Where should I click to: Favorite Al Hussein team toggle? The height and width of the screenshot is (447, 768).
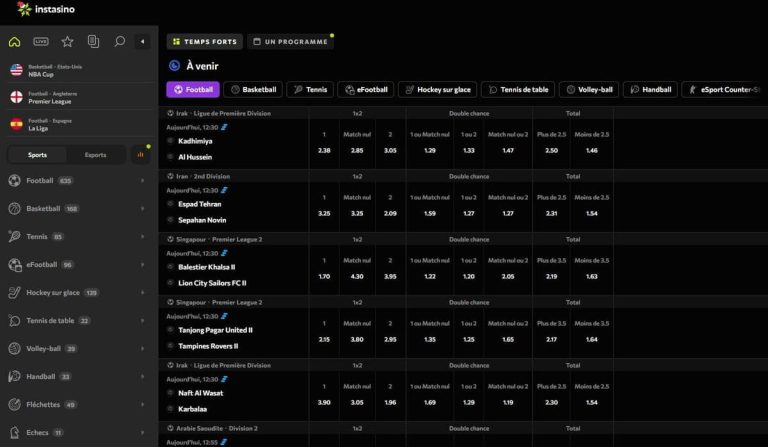pos(170,157)
